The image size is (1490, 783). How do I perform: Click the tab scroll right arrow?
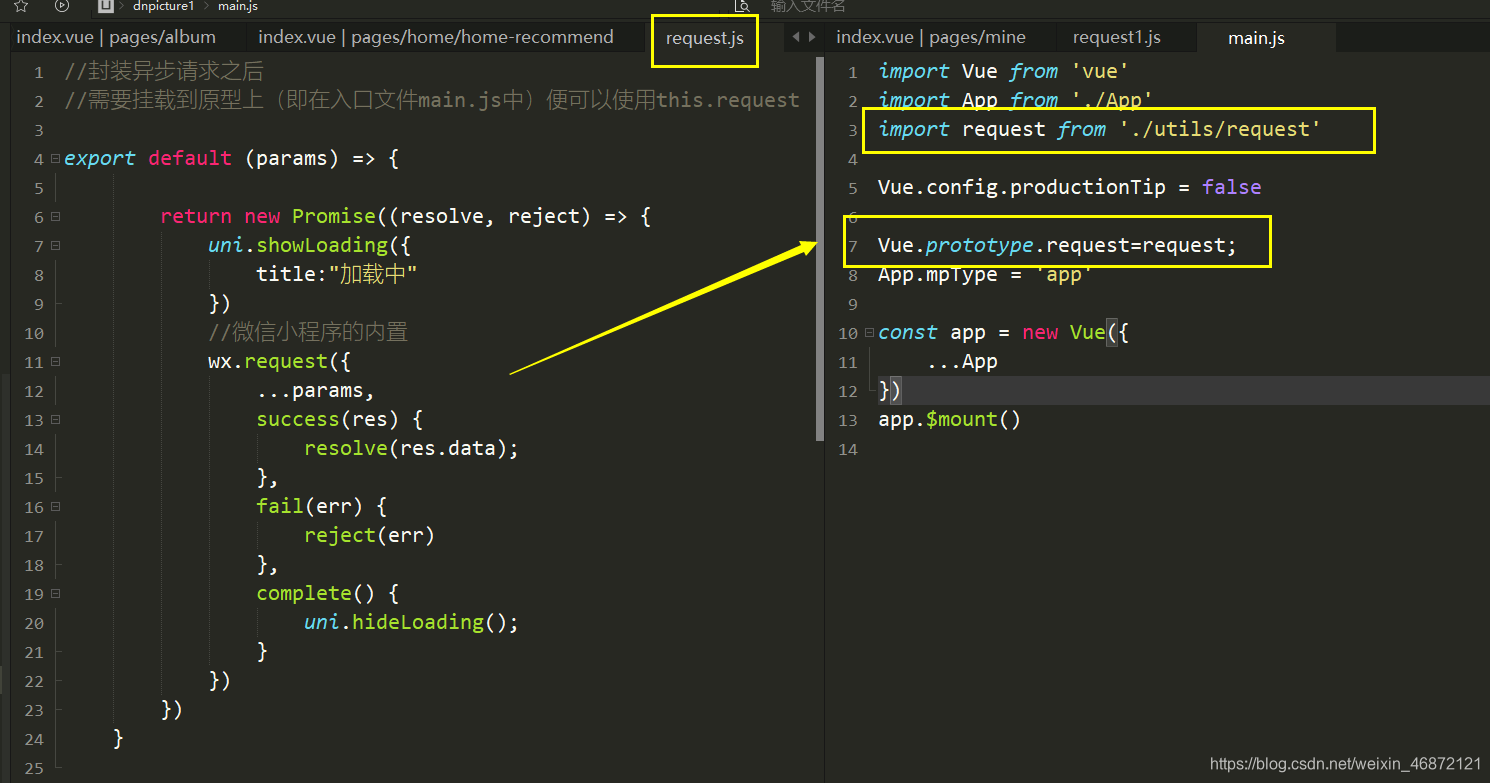click(811, 37)
